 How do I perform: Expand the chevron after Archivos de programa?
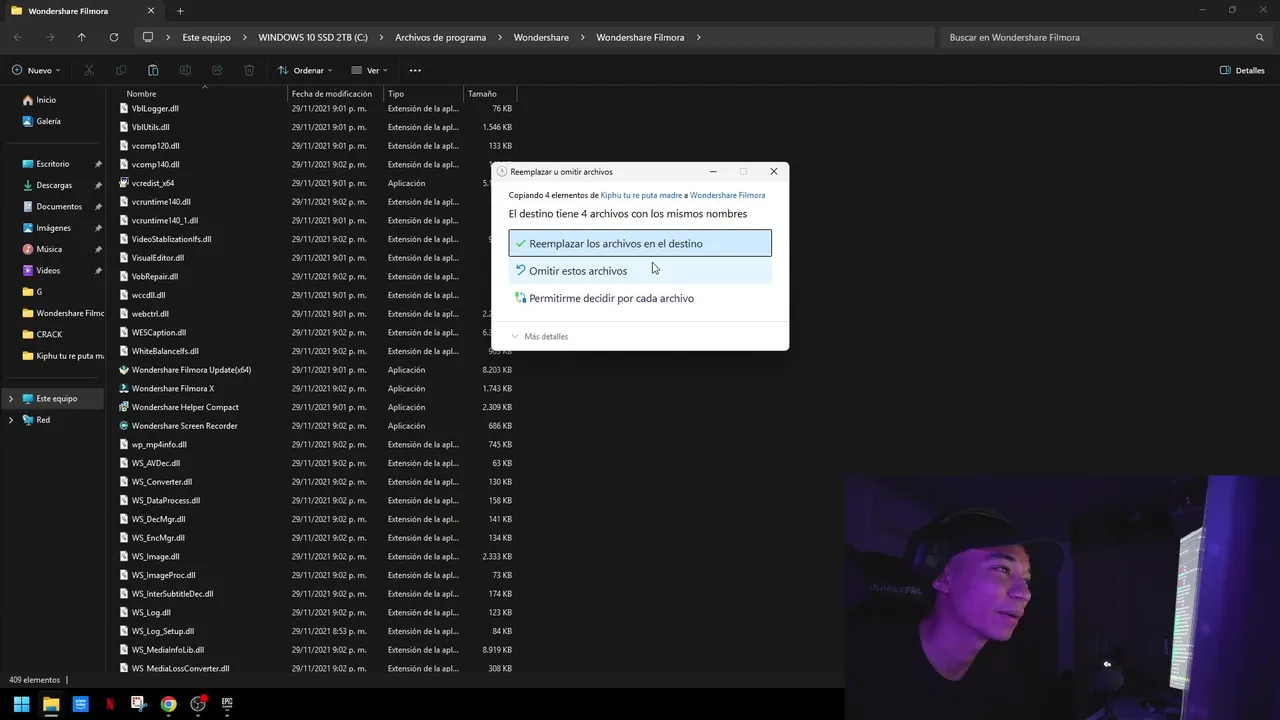point(499,37)
